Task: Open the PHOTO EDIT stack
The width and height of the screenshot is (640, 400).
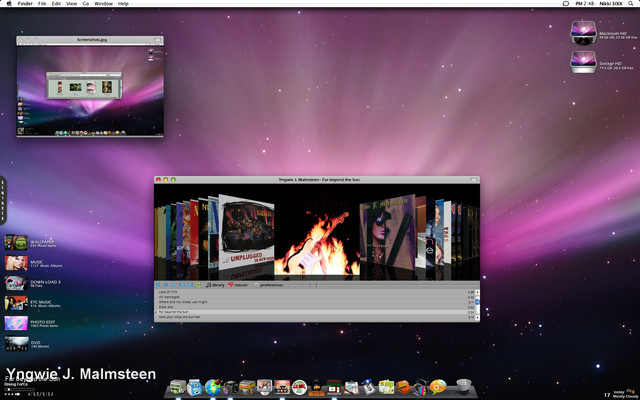Action: 16,323
